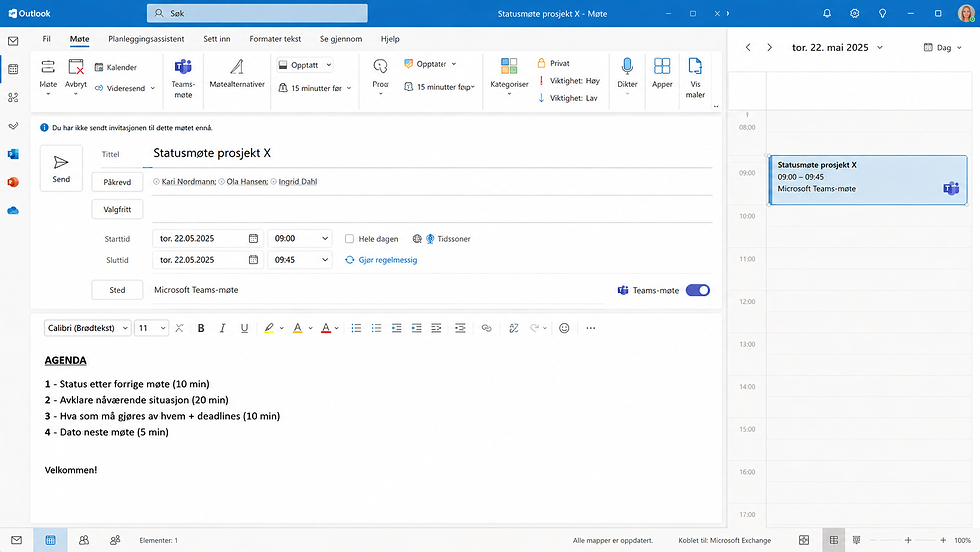Open the Hjelp tab
Viewport: 980px width, 552px height.
click(390, 39)
